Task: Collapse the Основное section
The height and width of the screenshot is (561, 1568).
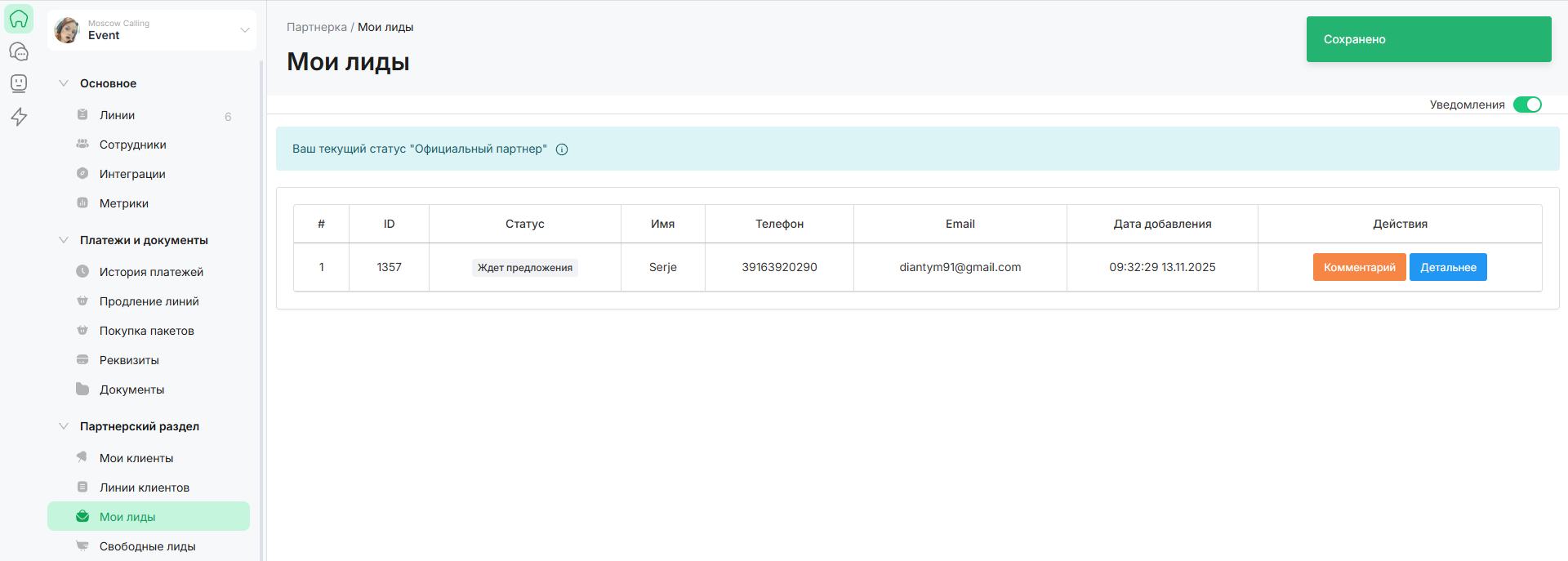Action: (x=64, y=83)
